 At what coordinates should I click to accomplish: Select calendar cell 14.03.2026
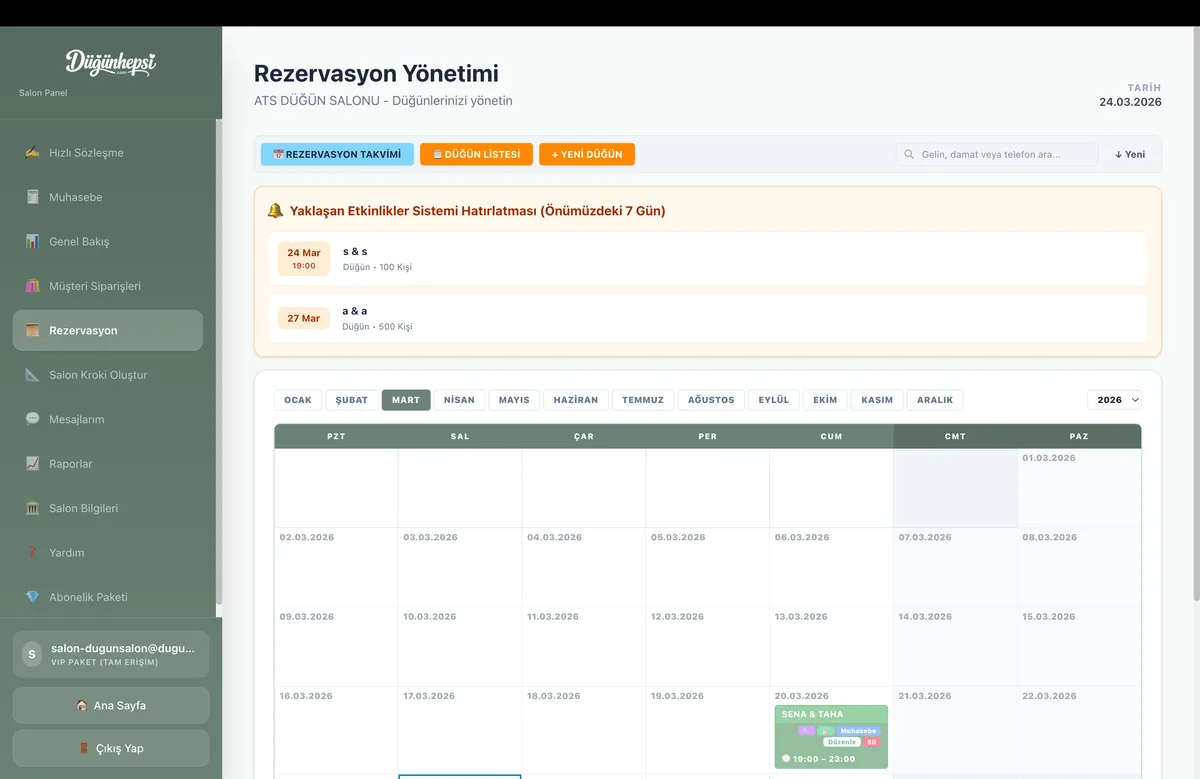[955, 646]
